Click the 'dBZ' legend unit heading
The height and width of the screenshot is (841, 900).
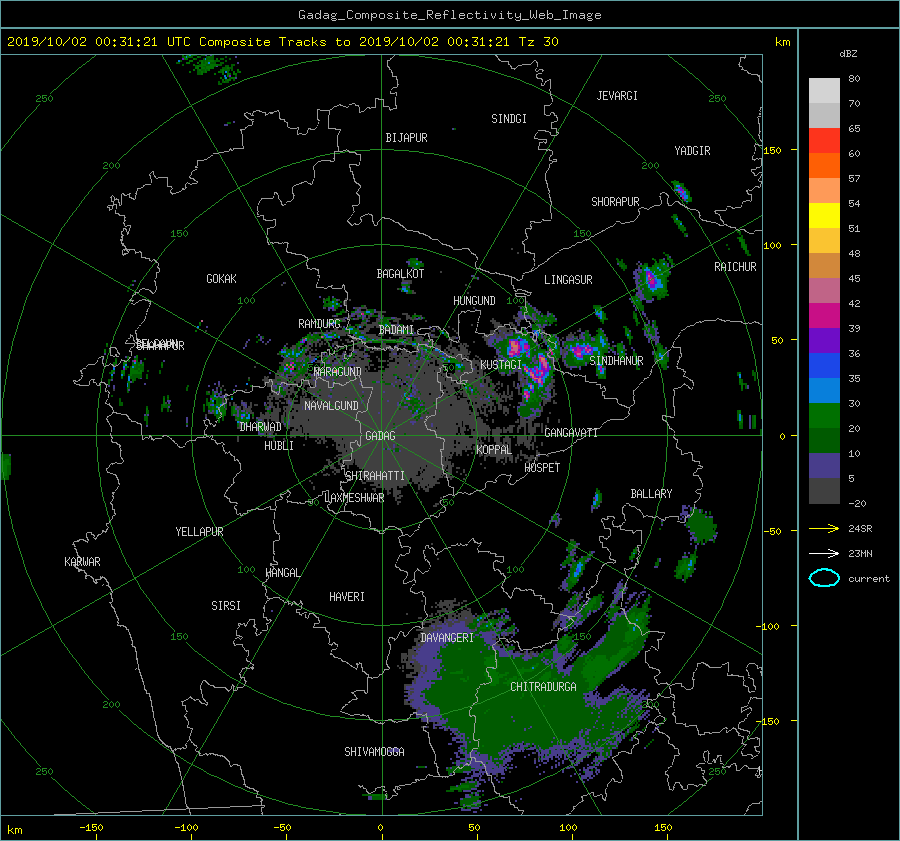coord(848,53)
